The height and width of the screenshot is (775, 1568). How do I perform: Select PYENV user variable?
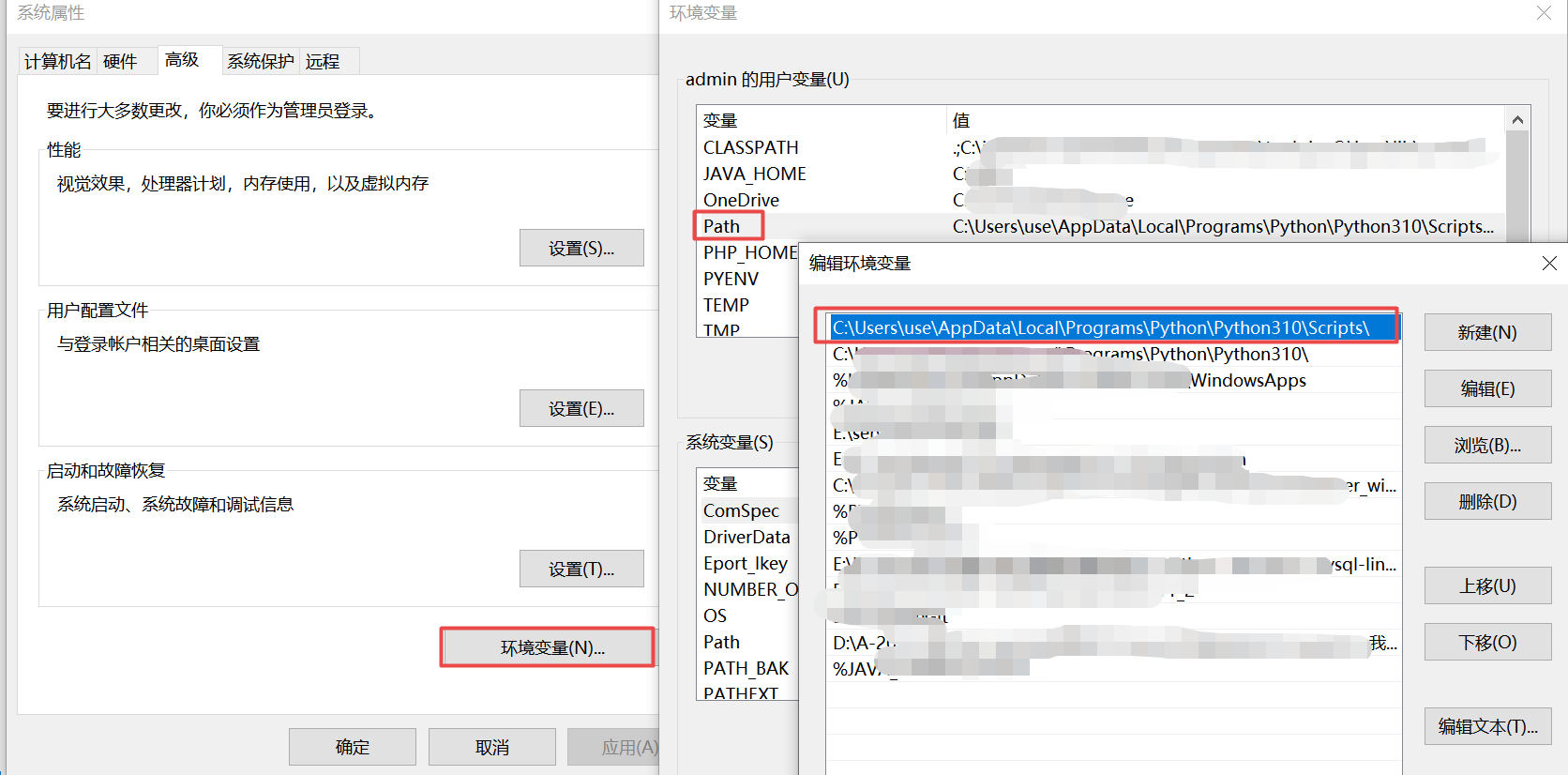click(748, 279)
